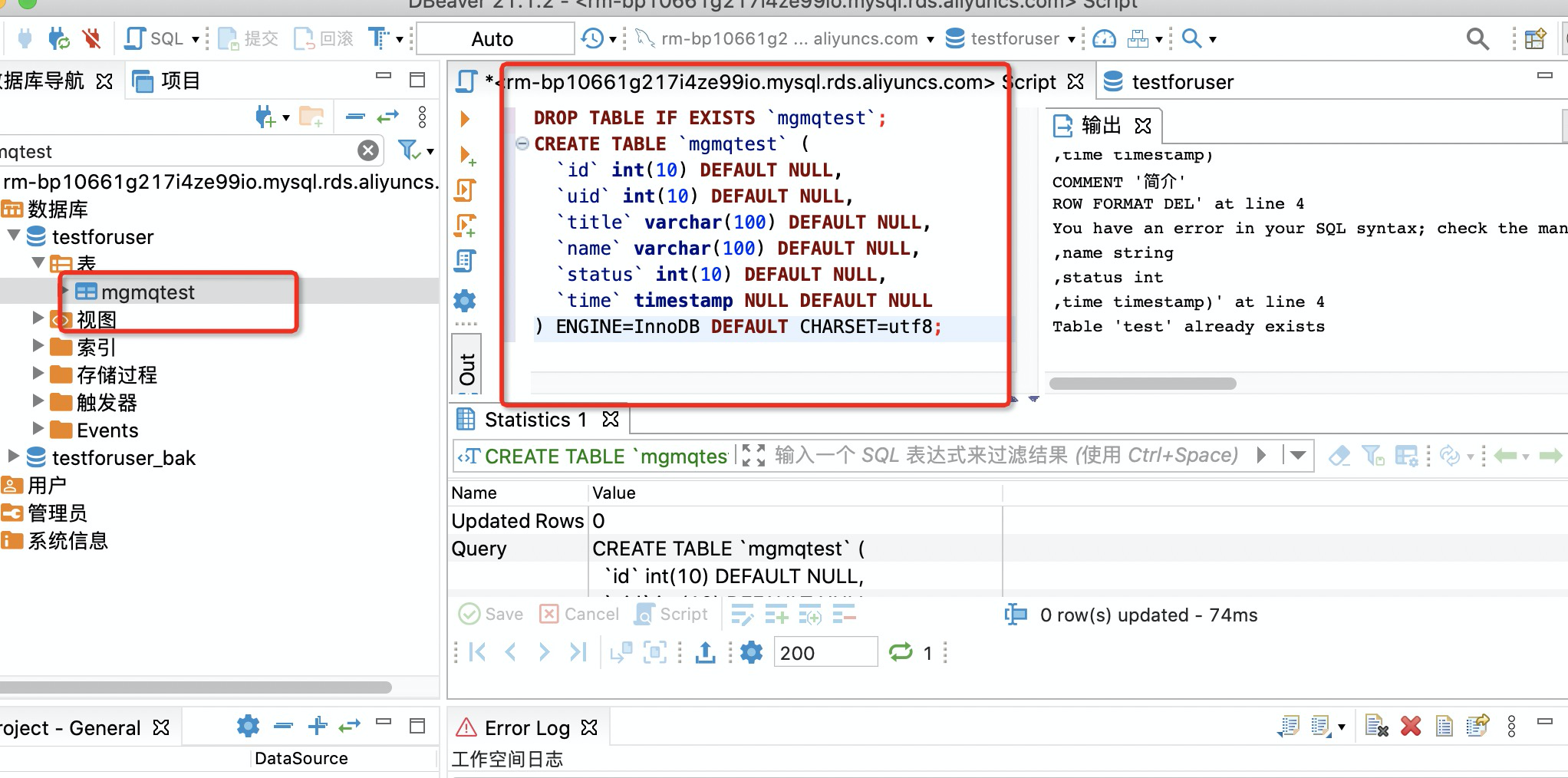Refresh results with green arrows icon

[901, 652]
